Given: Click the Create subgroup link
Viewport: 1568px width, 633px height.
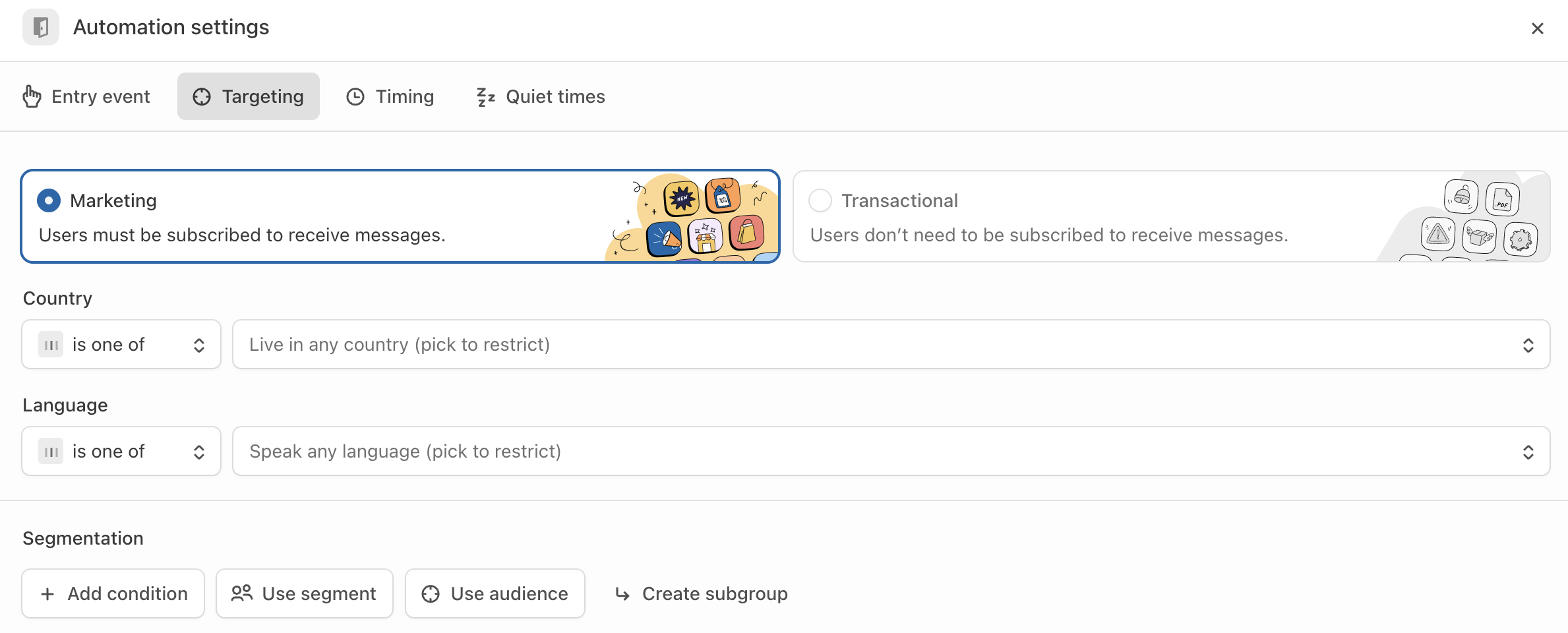Looking at the screenshot, I should [x=702, y=594].
